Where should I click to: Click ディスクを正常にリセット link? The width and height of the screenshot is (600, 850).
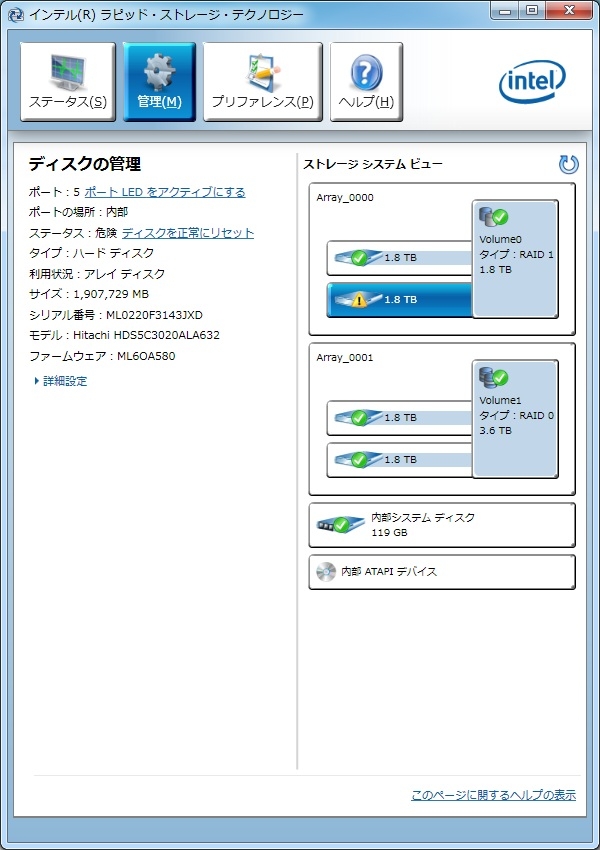(188, 233)
